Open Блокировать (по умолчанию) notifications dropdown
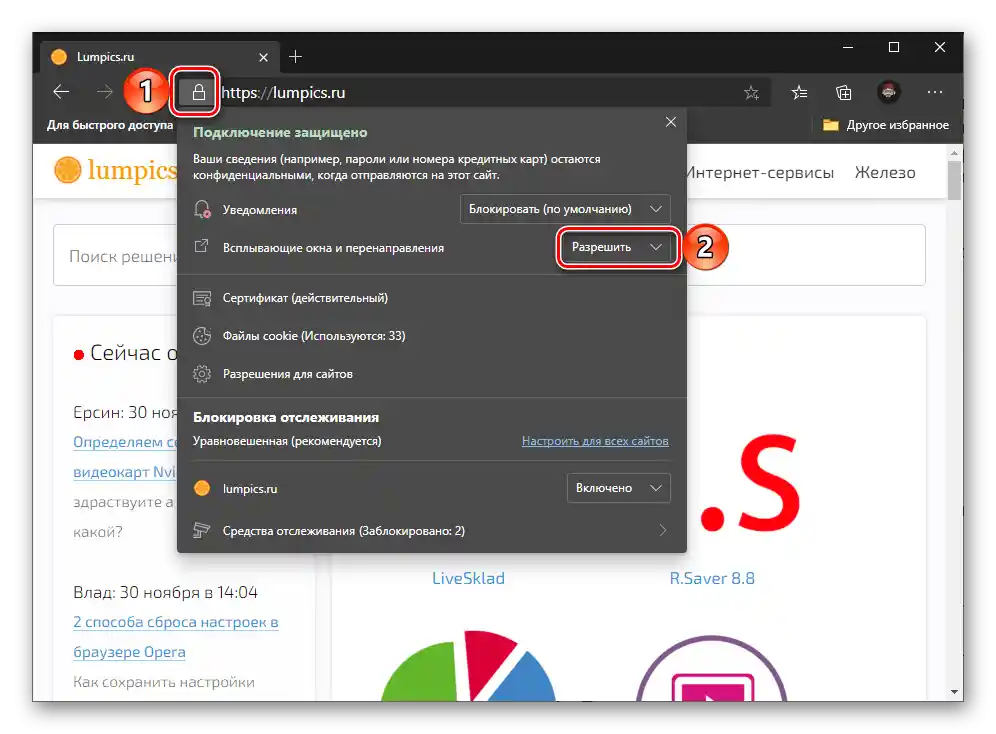This screenshot has width=996, height=734. 565,209
